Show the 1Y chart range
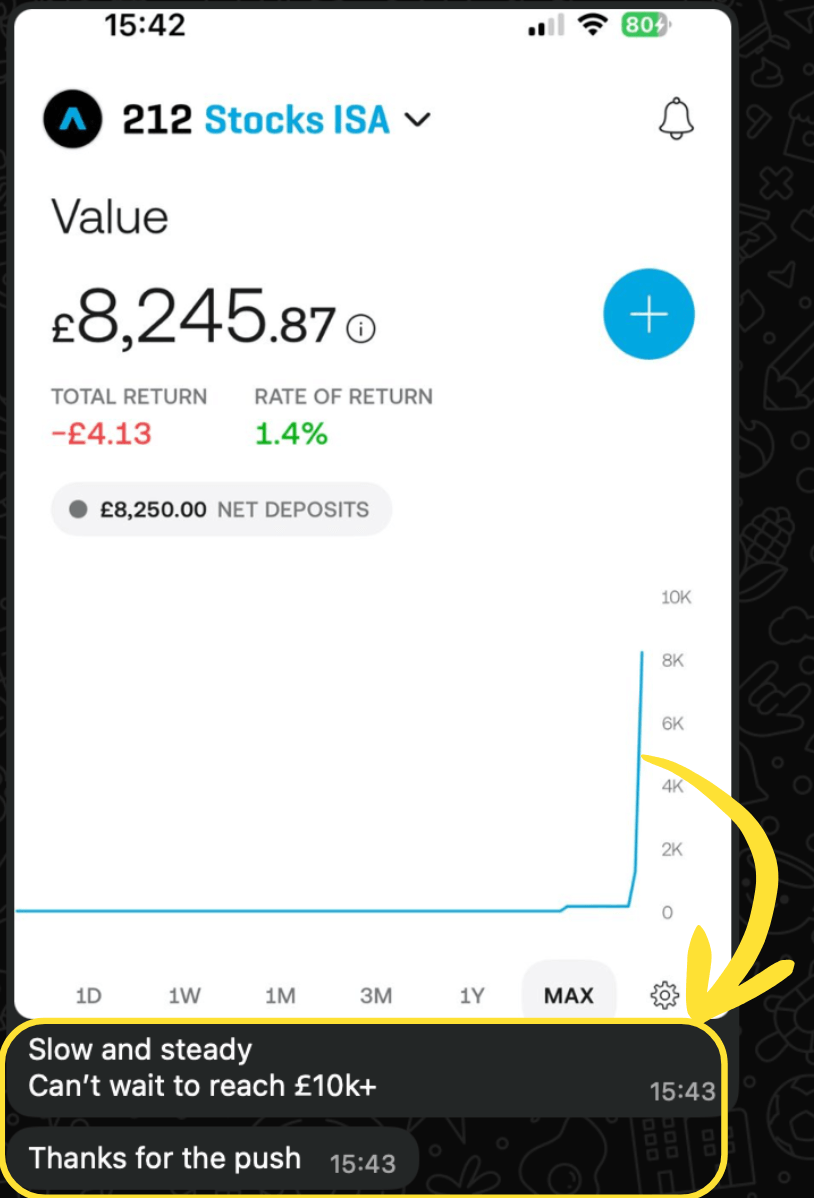814x1198 pixels. pos(472,996)
